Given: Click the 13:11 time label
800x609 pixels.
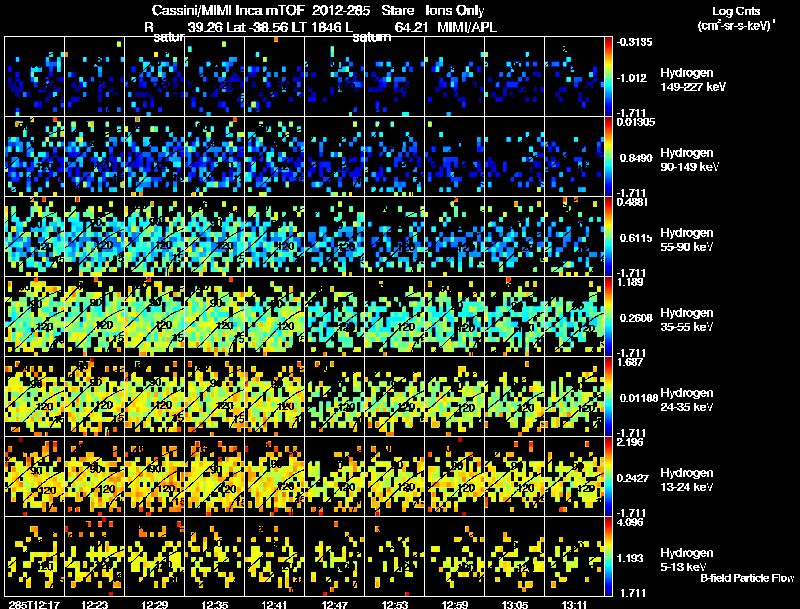Looking at the screenshot, I should pyautogui.click(x=574, y=604).
